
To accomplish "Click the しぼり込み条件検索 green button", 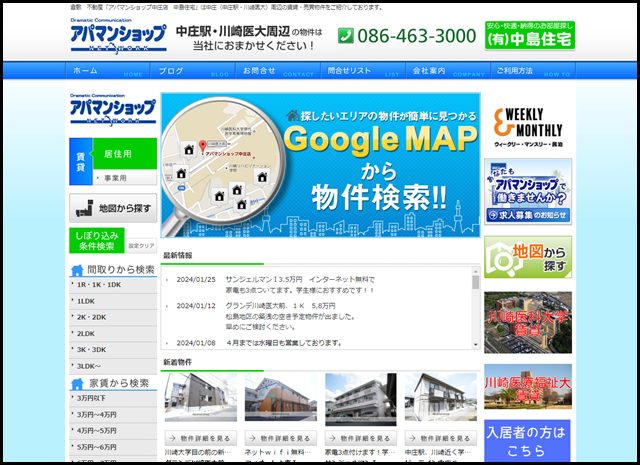I will point(97,241).
